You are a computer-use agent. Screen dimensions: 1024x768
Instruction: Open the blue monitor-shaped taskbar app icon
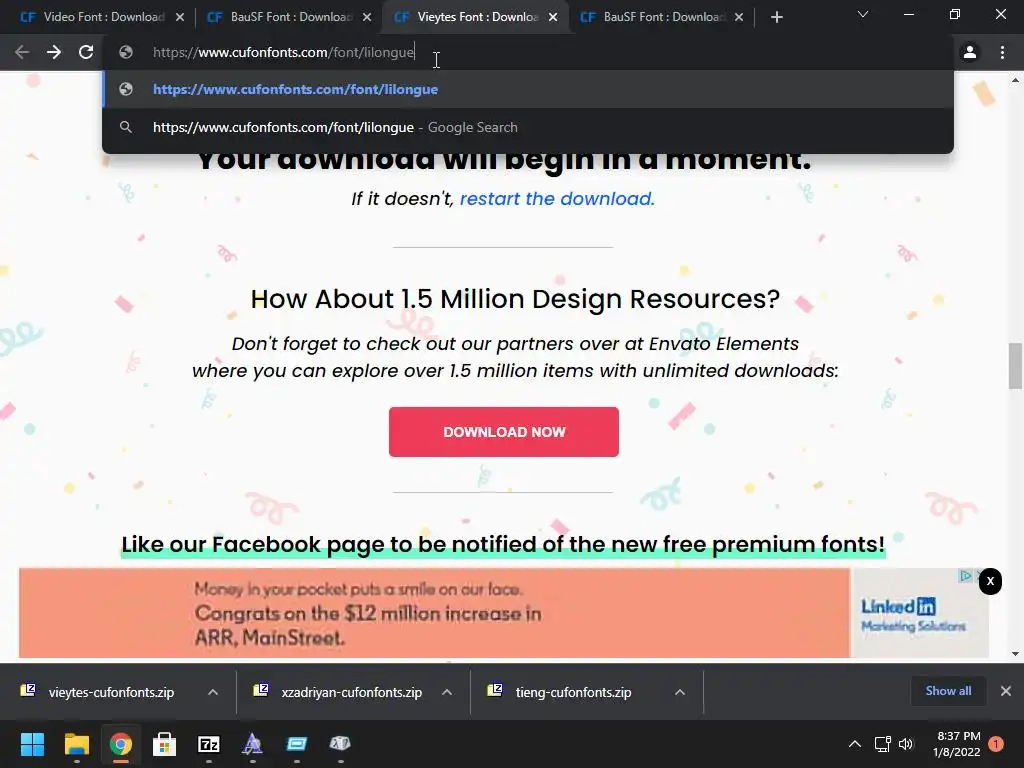[296, 744]
